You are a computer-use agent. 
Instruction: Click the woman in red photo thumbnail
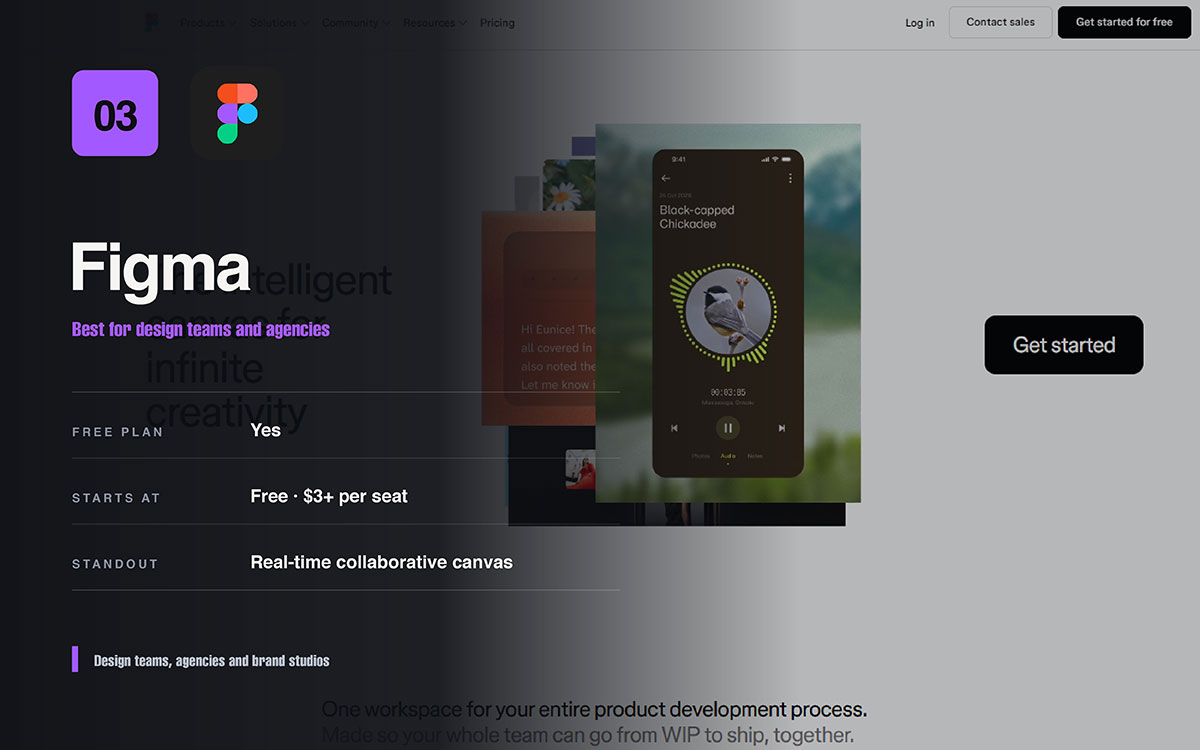tap(581, 470)
